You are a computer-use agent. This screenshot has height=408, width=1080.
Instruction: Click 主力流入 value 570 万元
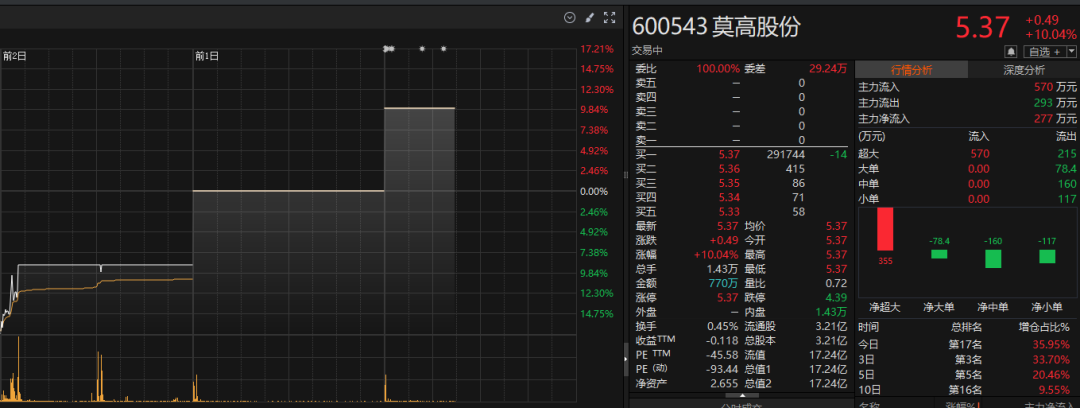[x=1055, y=88]
